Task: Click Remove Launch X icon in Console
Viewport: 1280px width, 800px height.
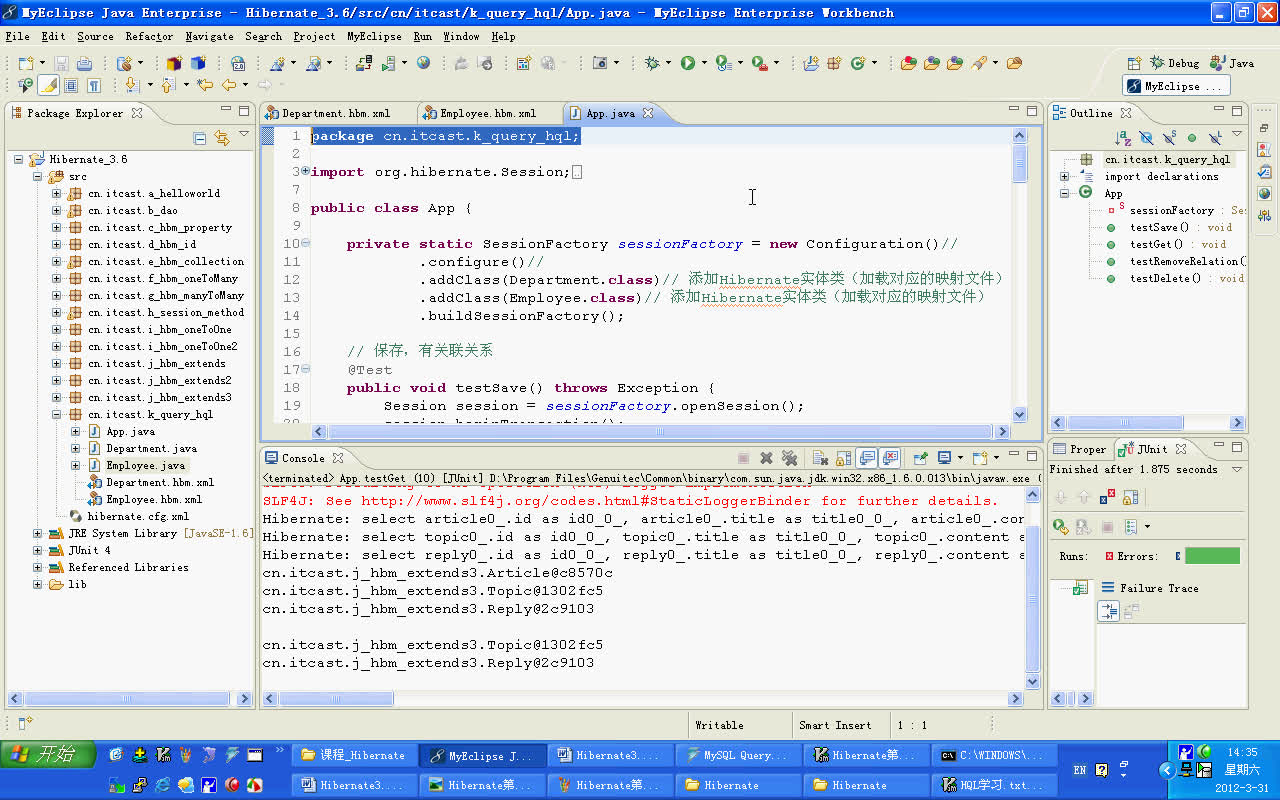Action: [766, 458]
